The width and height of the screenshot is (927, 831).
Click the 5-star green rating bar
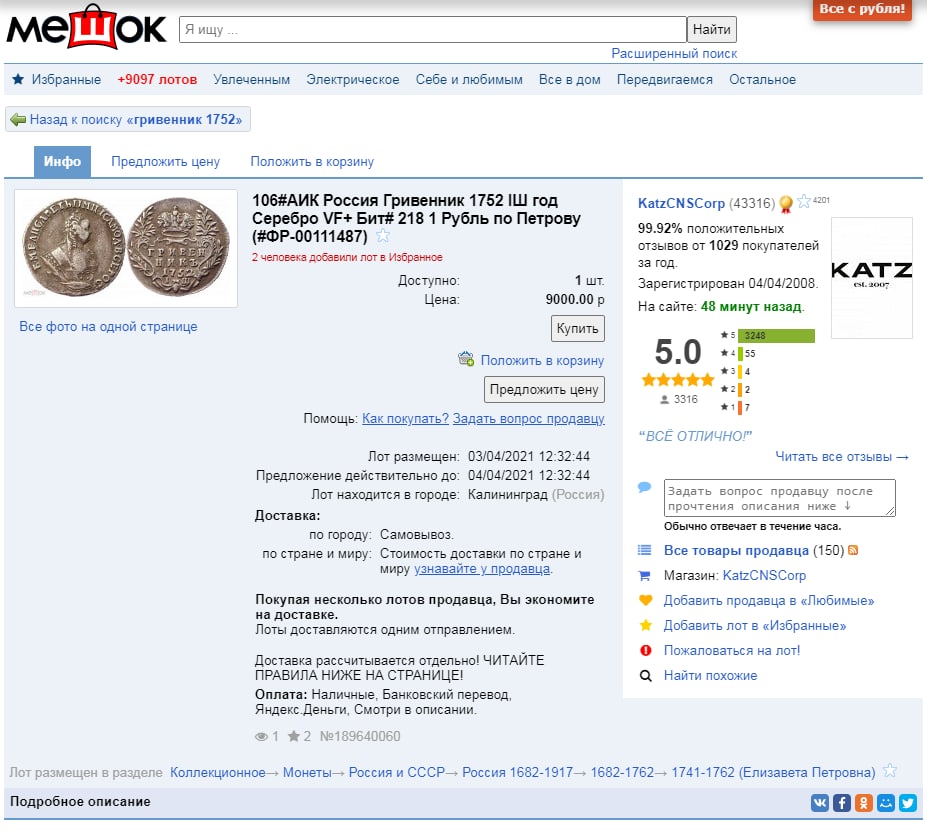click(776, 336)
